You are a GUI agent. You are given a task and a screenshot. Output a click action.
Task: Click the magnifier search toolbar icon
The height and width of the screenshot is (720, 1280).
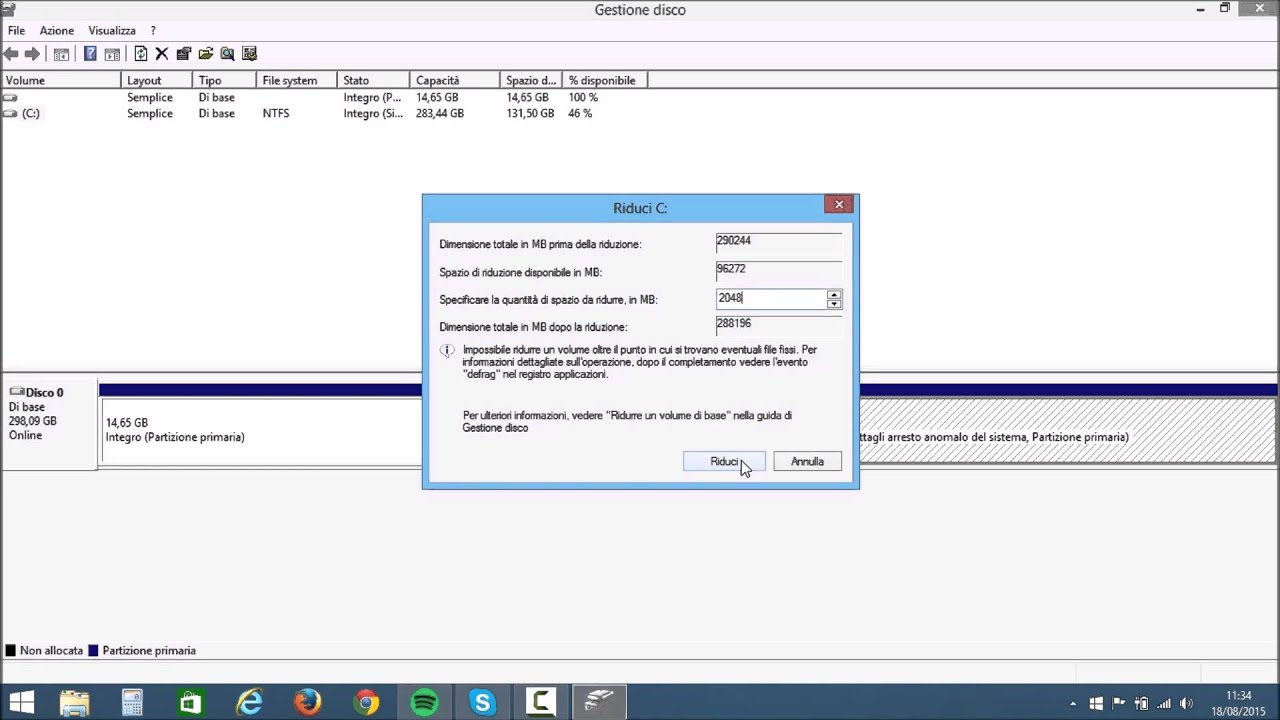click(x=227, y=54)
